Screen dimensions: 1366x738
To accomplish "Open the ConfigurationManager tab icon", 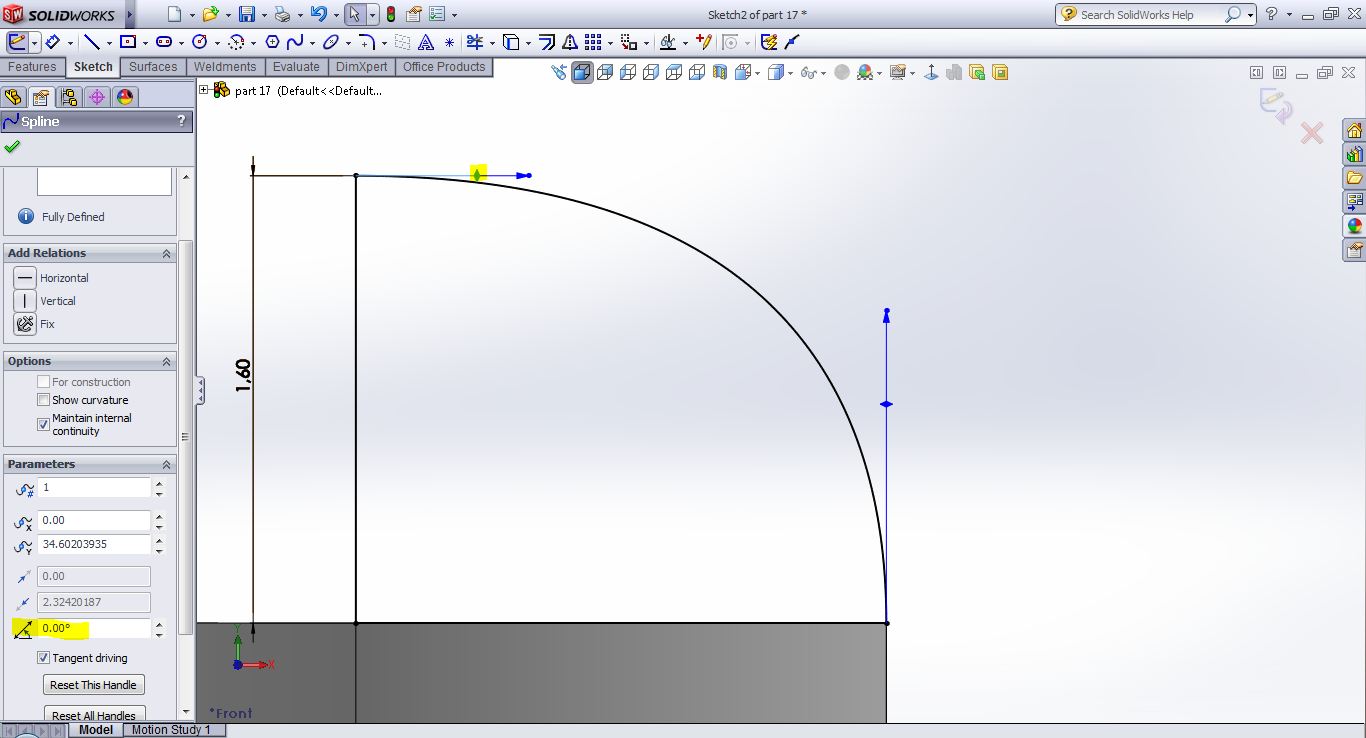I will pyautogui.click(x=68, y=97).
